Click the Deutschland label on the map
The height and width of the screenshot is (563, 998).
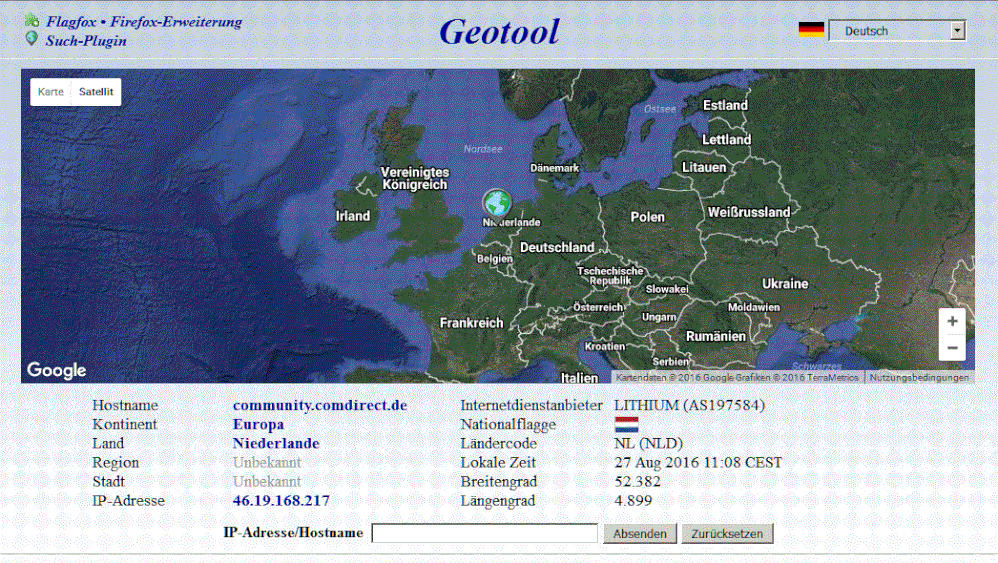(x=557, y=247)
